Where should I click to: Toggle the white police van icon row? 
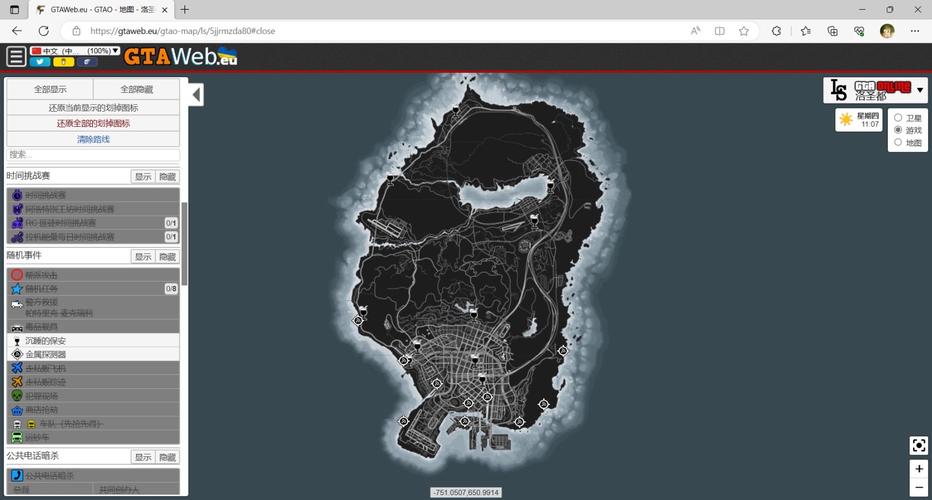(x=93, y=307)
